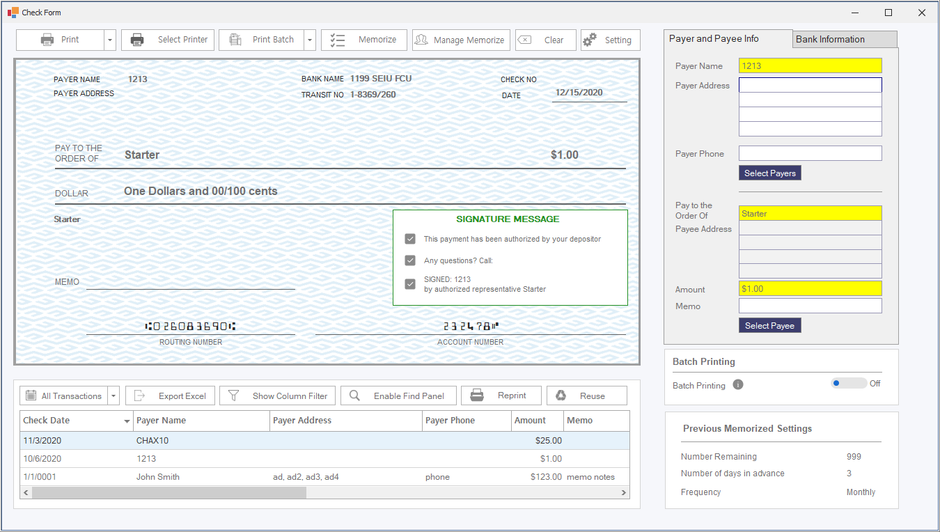Click the Select Printer icon
The width and height of the screenshot is (940, 532).
[137, 40]
